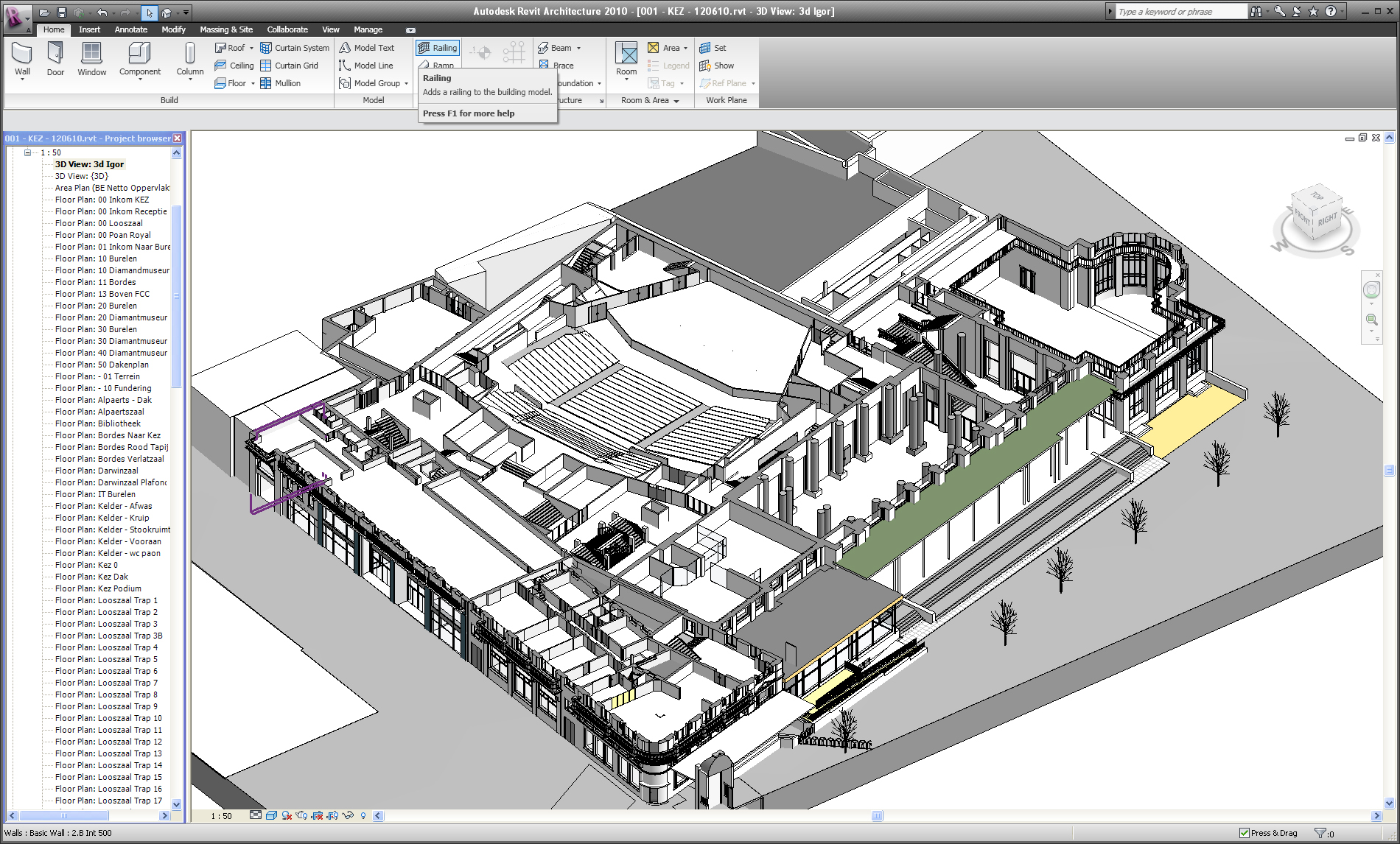Open the SteeringWheels navigation icon
Image resolution: width=1400 pixels, height=844 pixels.
tap(1371, 290)
